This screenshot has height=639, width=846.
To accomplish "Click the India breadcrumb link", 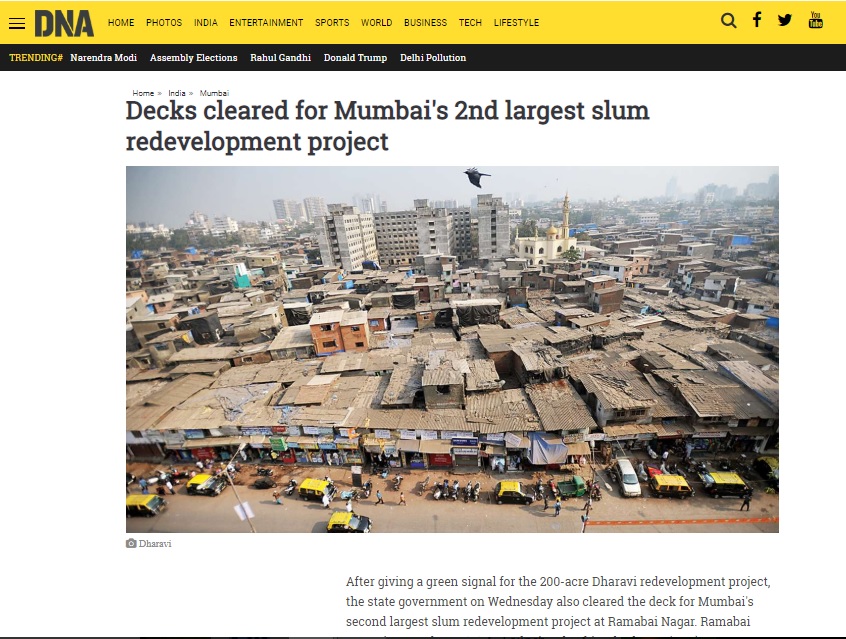I will 177,93.
